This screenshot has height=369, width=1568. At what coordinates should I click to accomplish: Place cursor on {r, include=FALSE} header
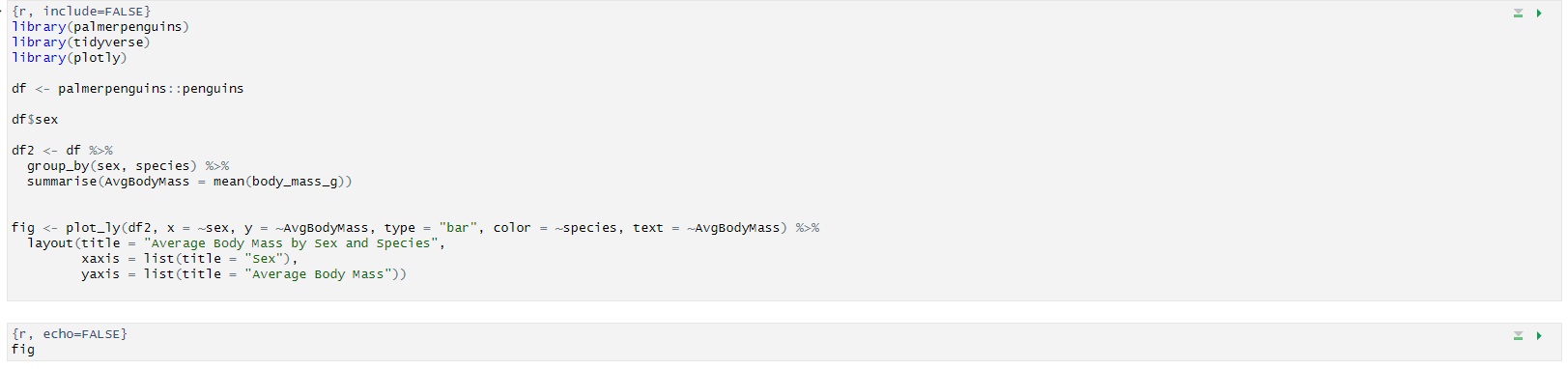tap(81, 12)
